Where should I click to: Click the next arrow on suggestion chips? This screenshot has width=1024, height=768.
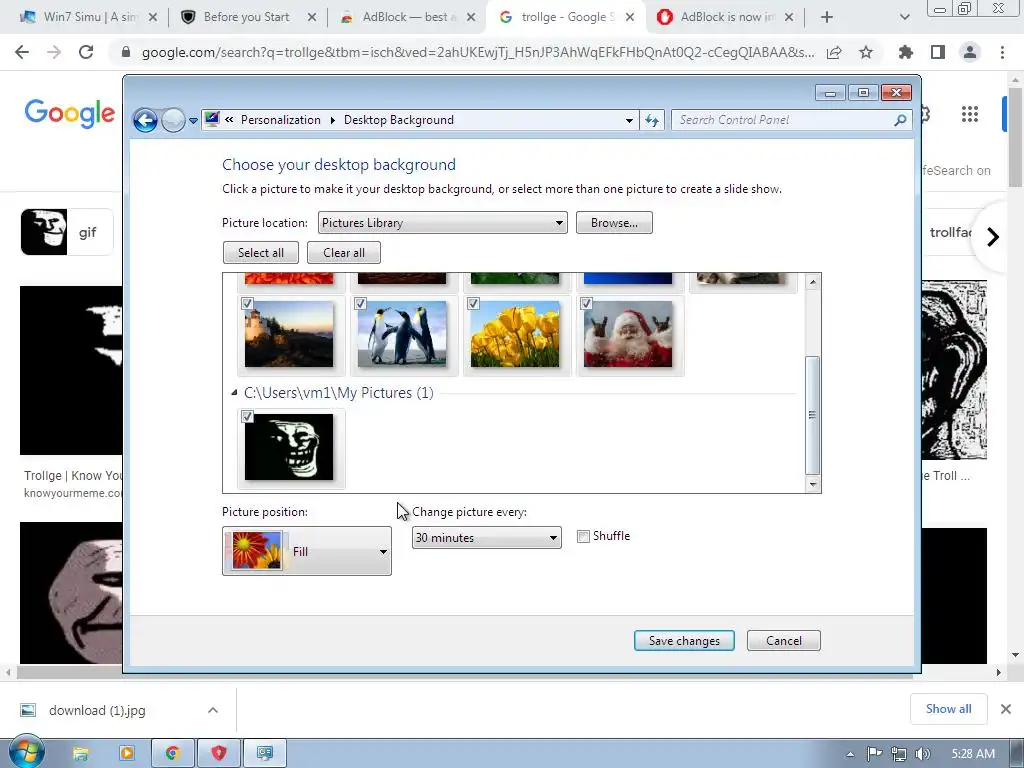coord(993,236)
